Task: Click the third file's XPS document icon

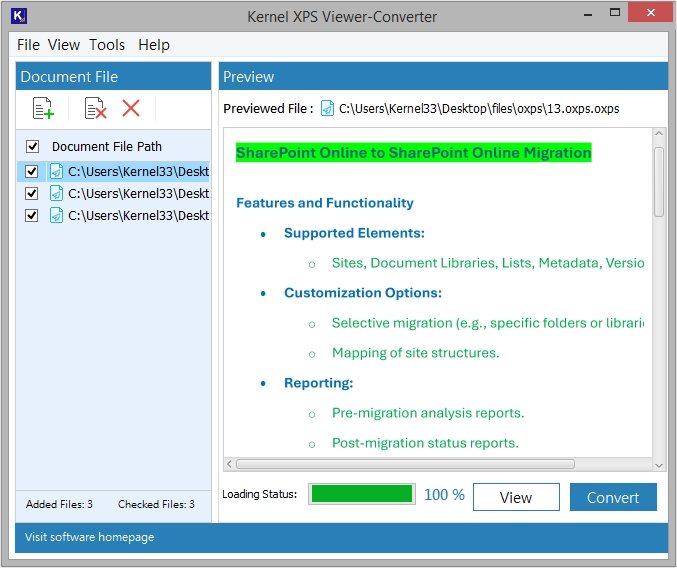Action: (57, 215)
